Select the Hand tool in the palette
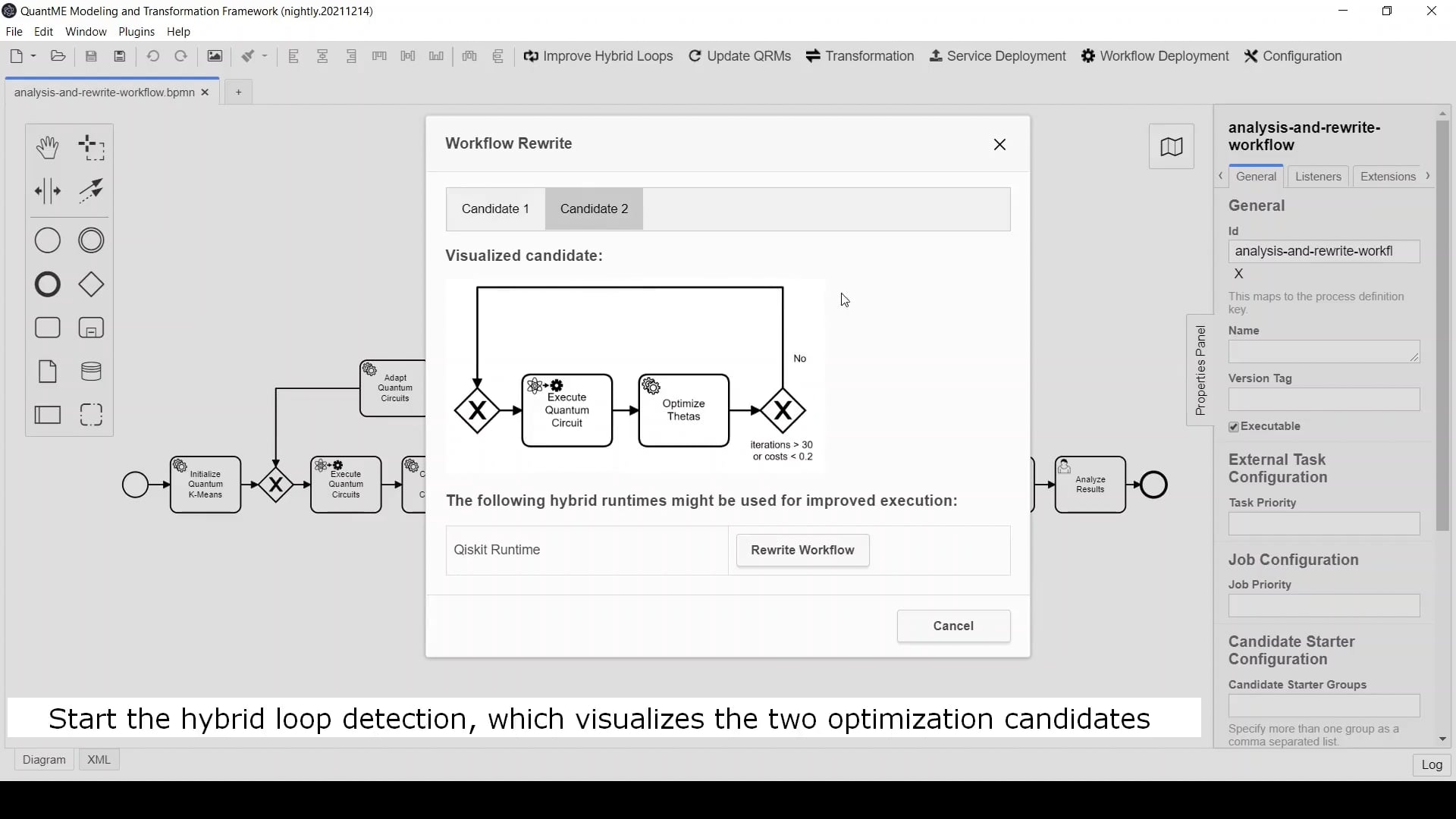The height and width of the screenshot is (819, 1456). [x=47, y=146]
